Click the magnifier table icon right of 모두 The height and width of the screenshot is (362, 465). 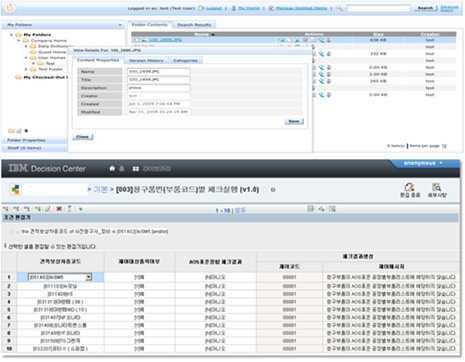(x=332, y=209)
